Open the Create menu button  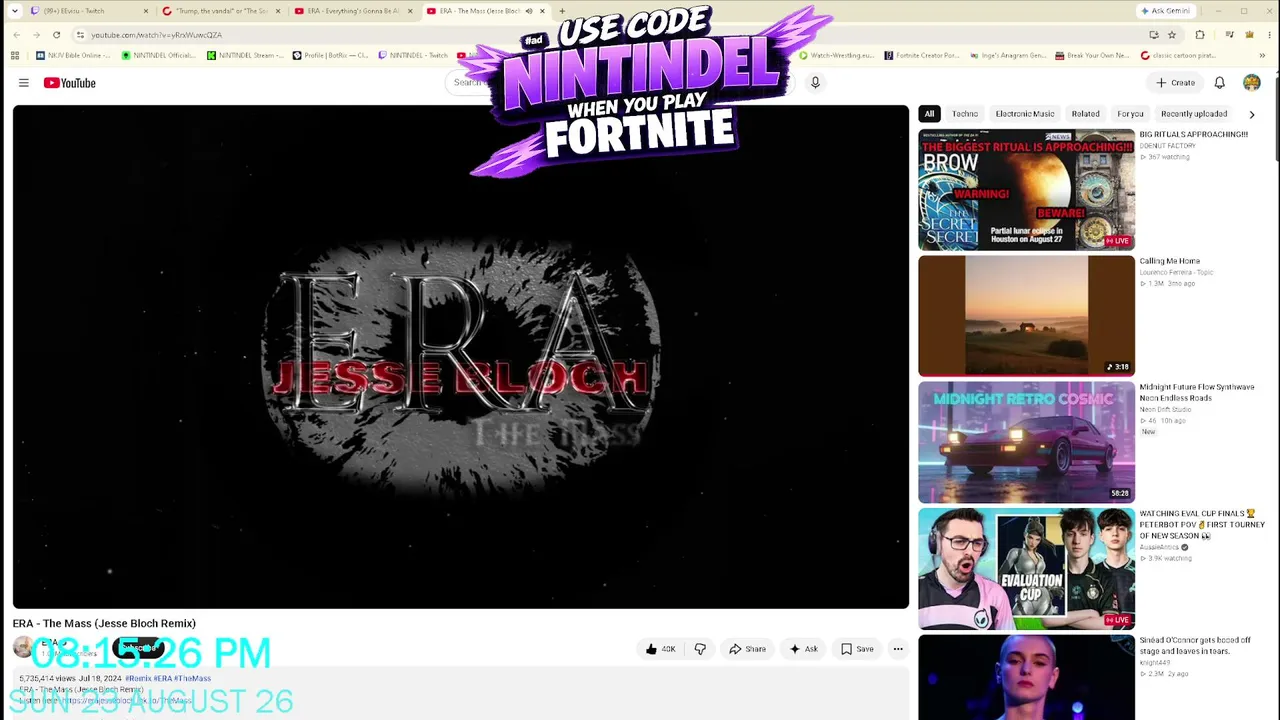pos(1175,83)
